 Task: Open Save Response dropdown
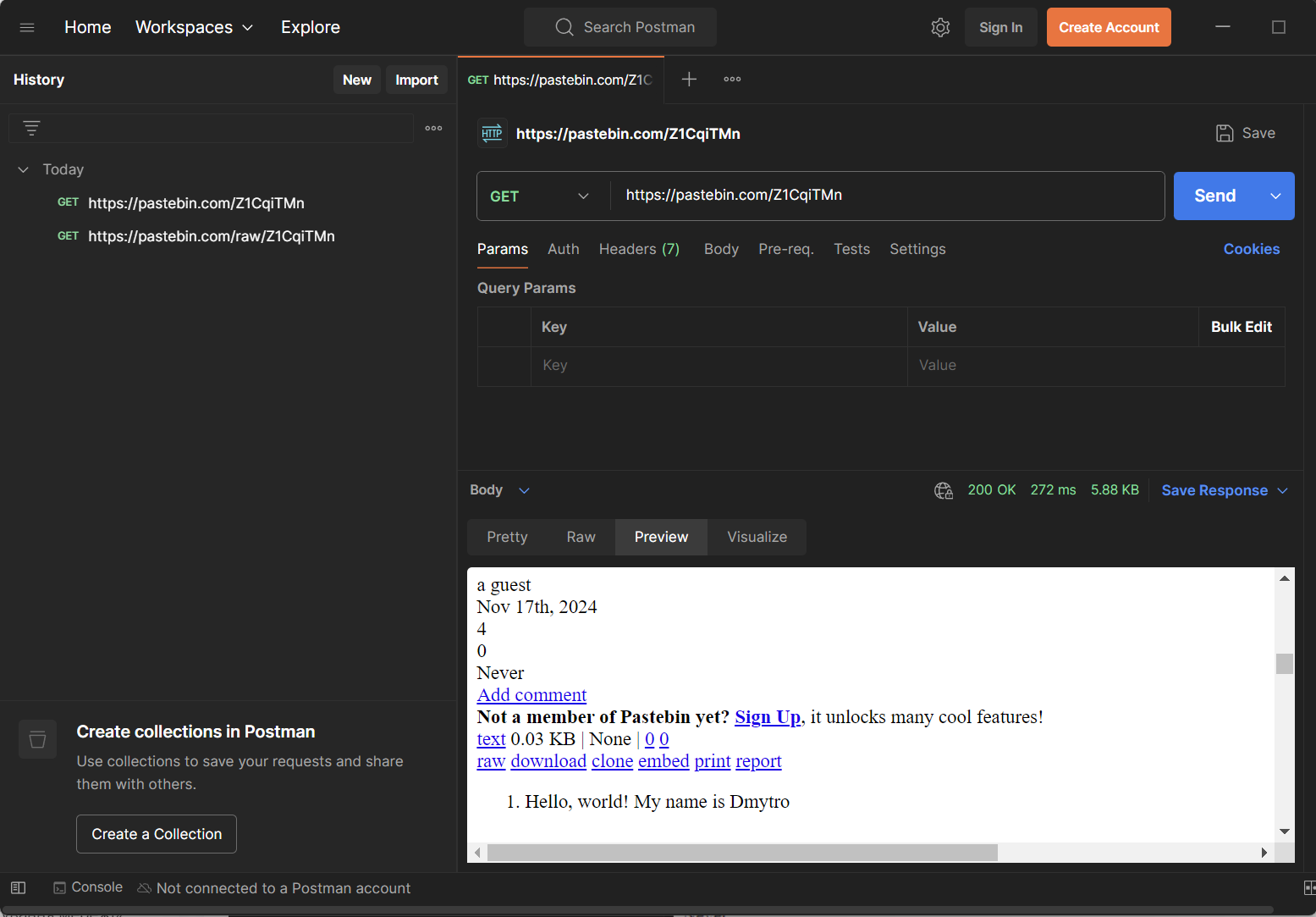[1224, 490]
